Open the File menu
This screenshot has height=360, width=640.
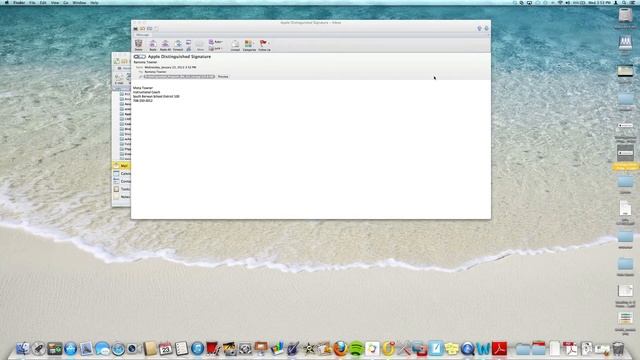tap(32, 2)
